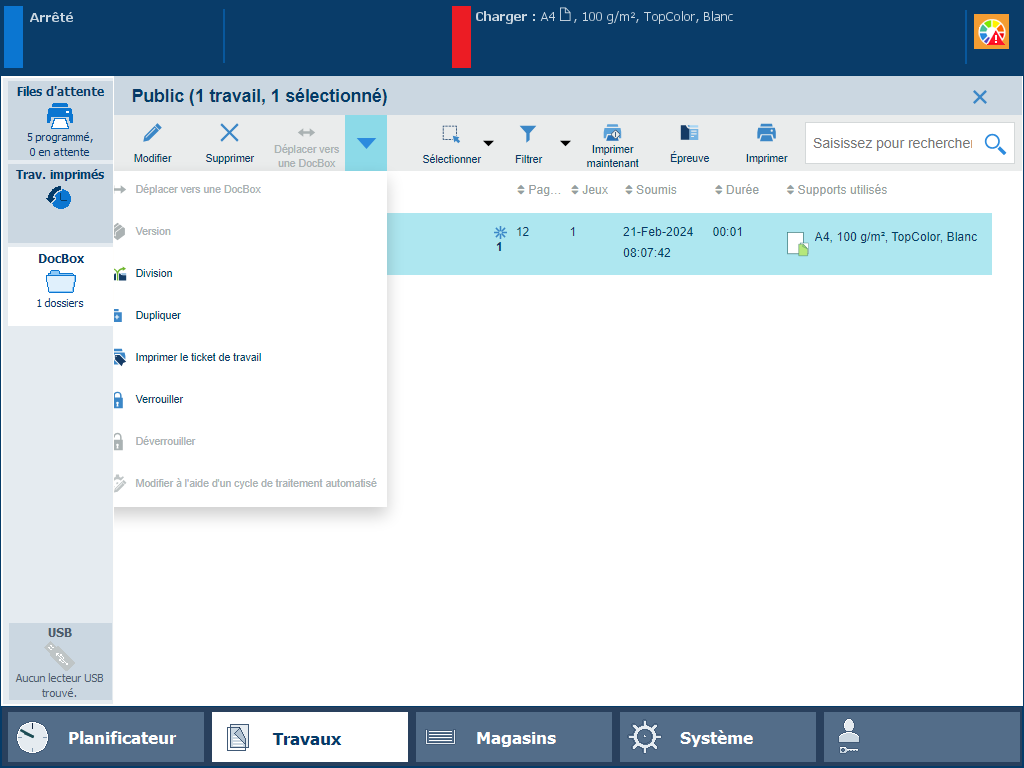Expand the Filtrer dropdown arrow

tap(565, 143)
